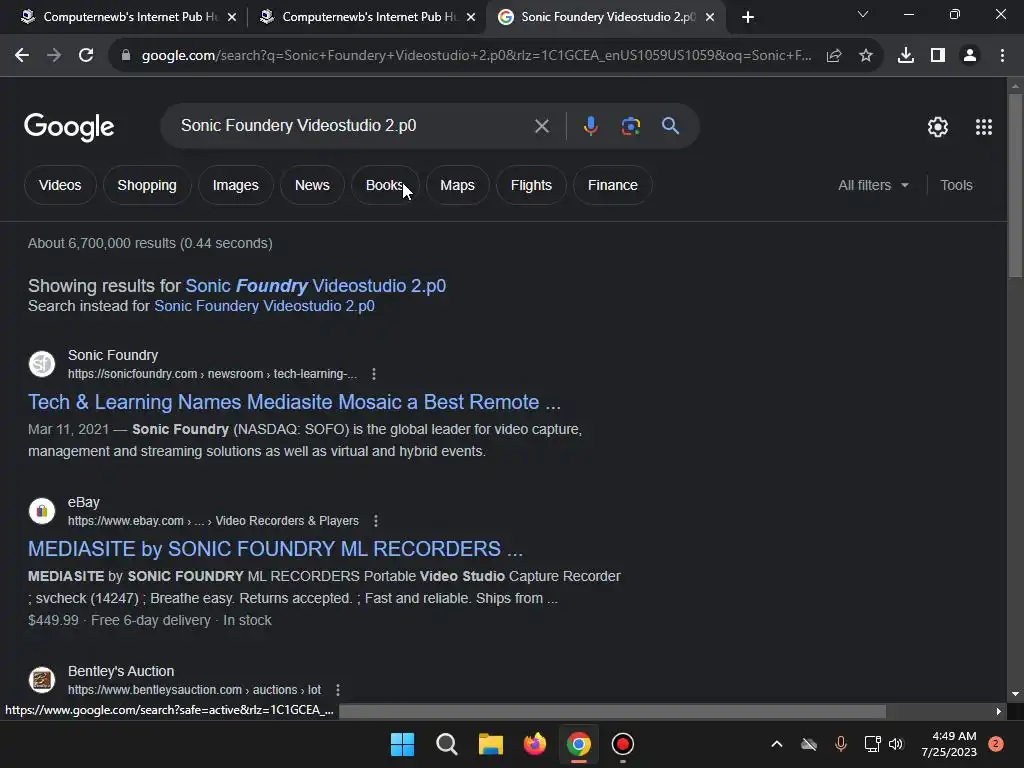Viewport: 1024px width, 768px height.
Task: Open more options for eBay result
Action: [376, 521]
